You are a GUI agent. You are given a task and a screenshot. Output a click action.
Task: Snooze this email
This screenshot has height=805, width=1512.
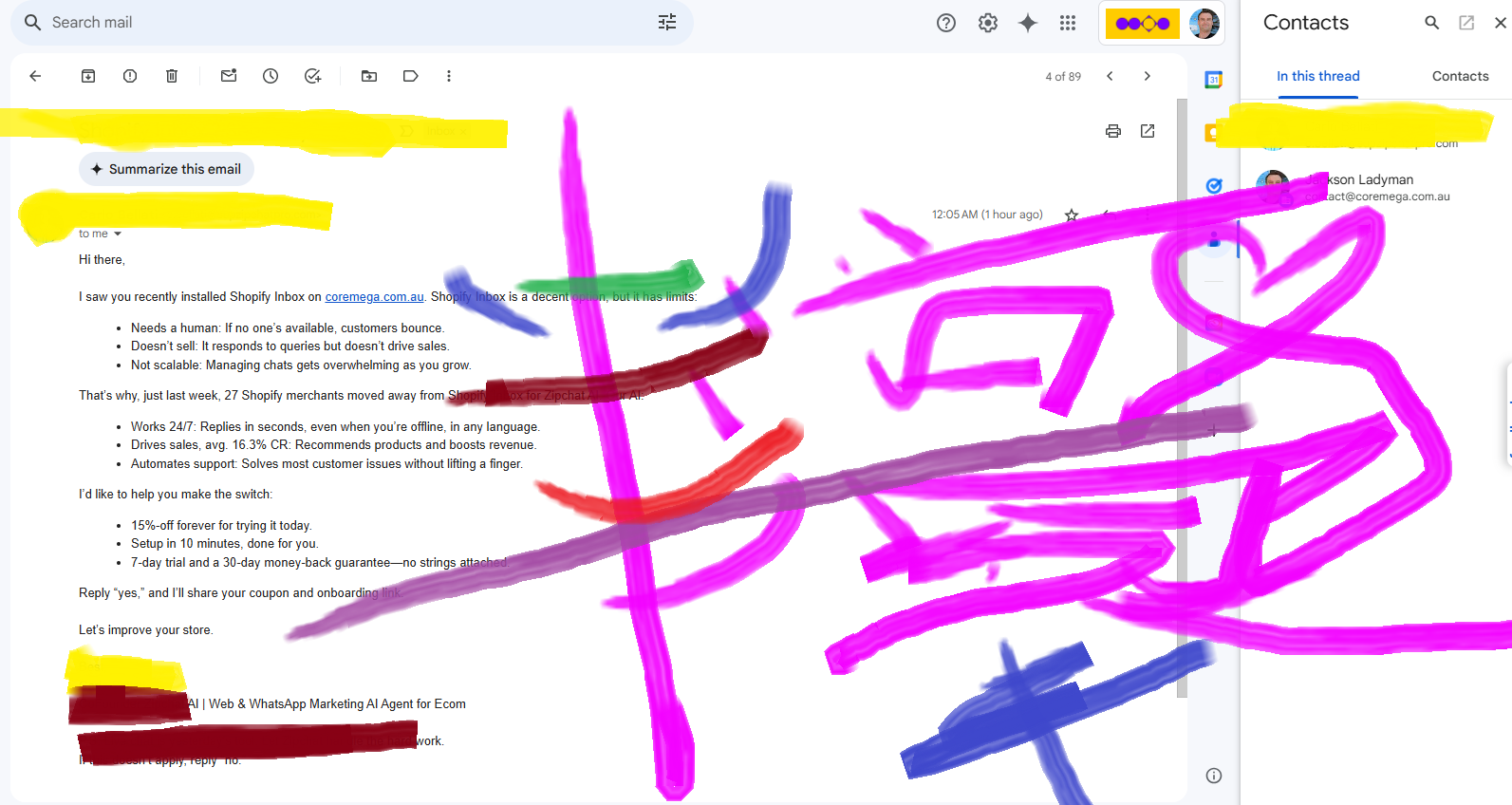[271, 76]
